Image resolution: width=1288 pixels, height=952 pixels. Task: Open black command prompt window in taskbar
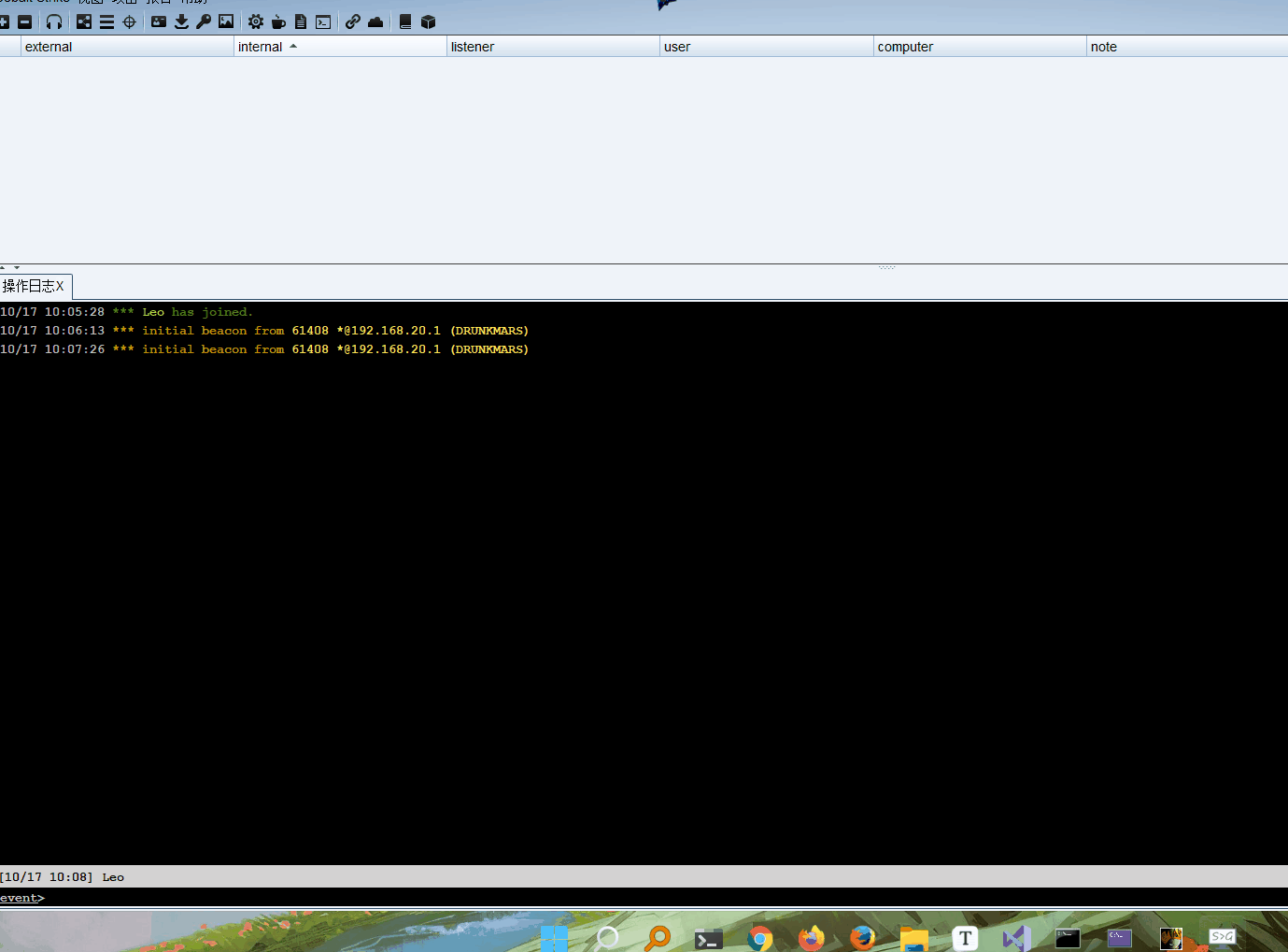[1068, 938]
